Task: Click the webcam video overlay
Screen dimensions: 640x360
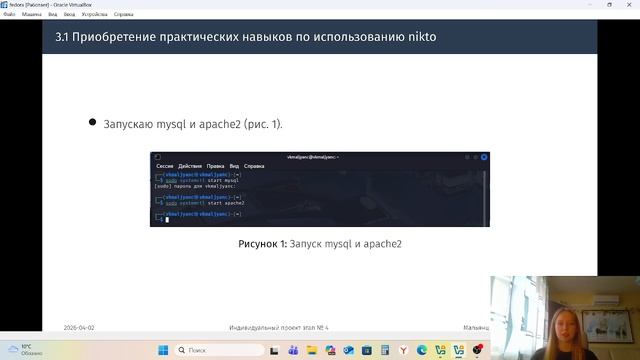Action: click(x=565, y=318)
